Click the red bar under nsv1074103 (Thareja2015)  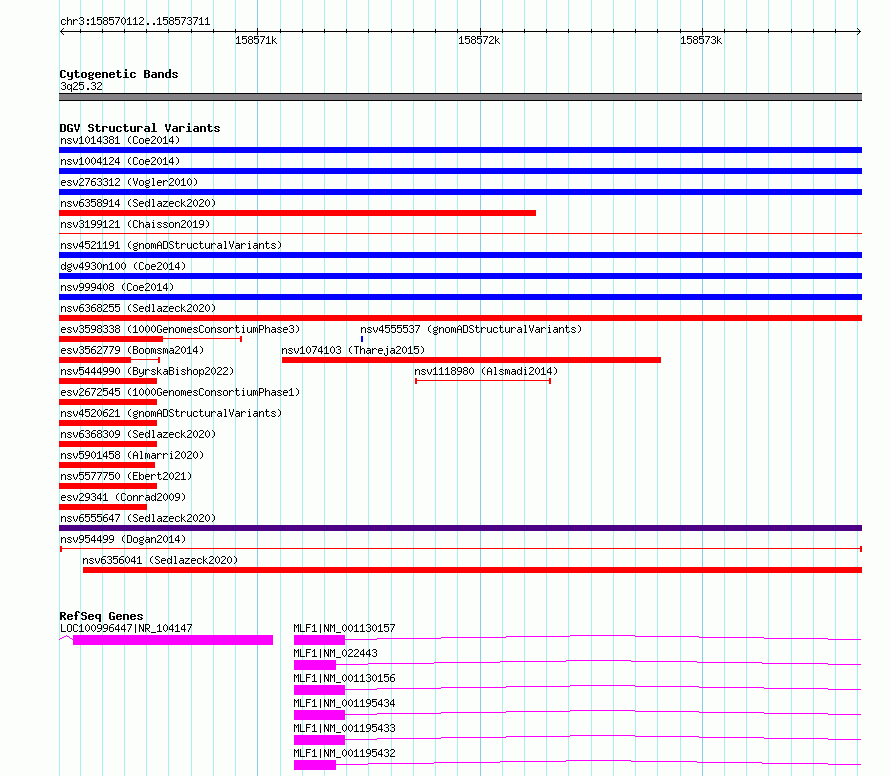click(471, 360)
